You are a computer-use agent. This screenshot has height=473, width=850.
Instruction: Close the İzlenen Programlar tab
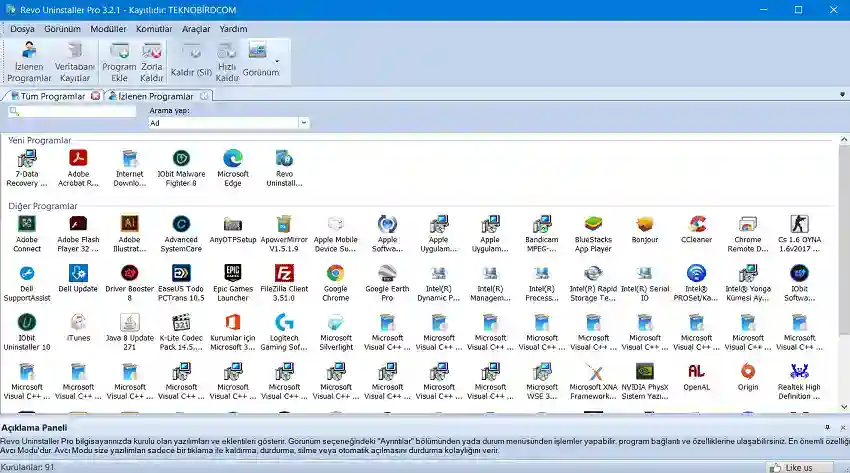(x=204, y=96)
